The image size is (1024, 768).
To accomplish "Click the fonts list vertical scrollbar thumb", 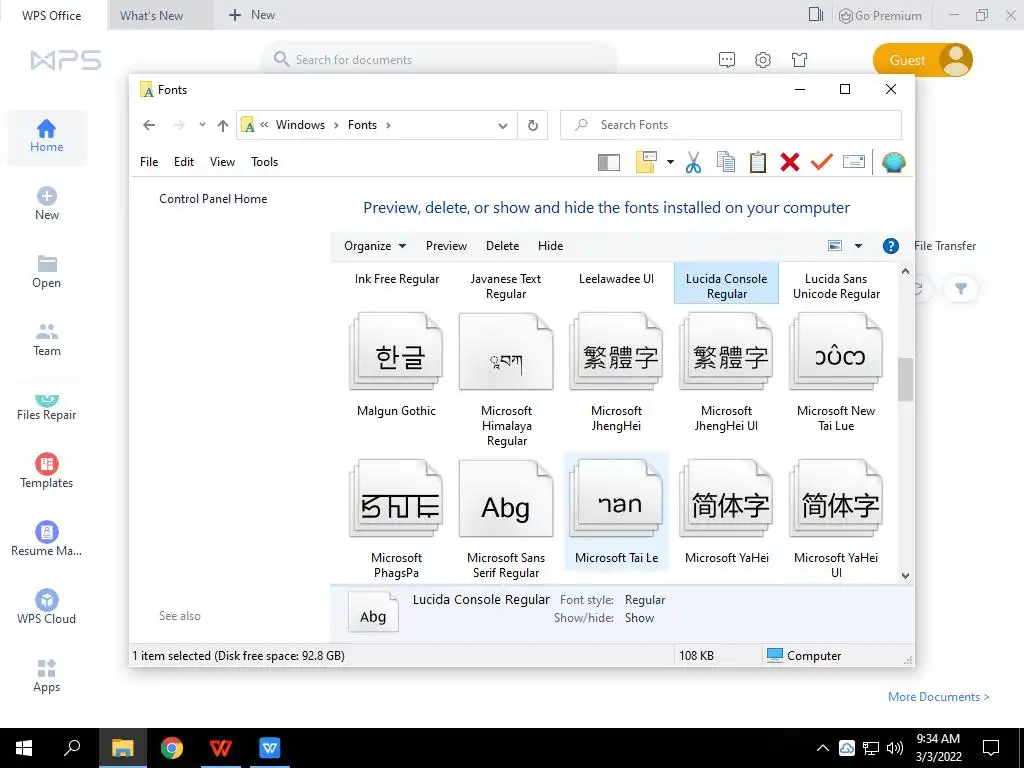I will click(x=905, y=379).
